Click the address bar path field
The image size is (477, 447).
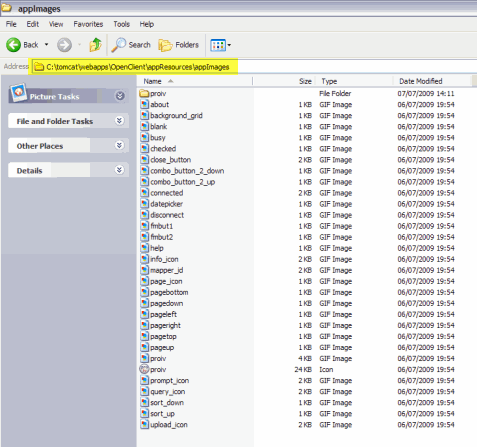pyautogui.click(x=135, y=67)
